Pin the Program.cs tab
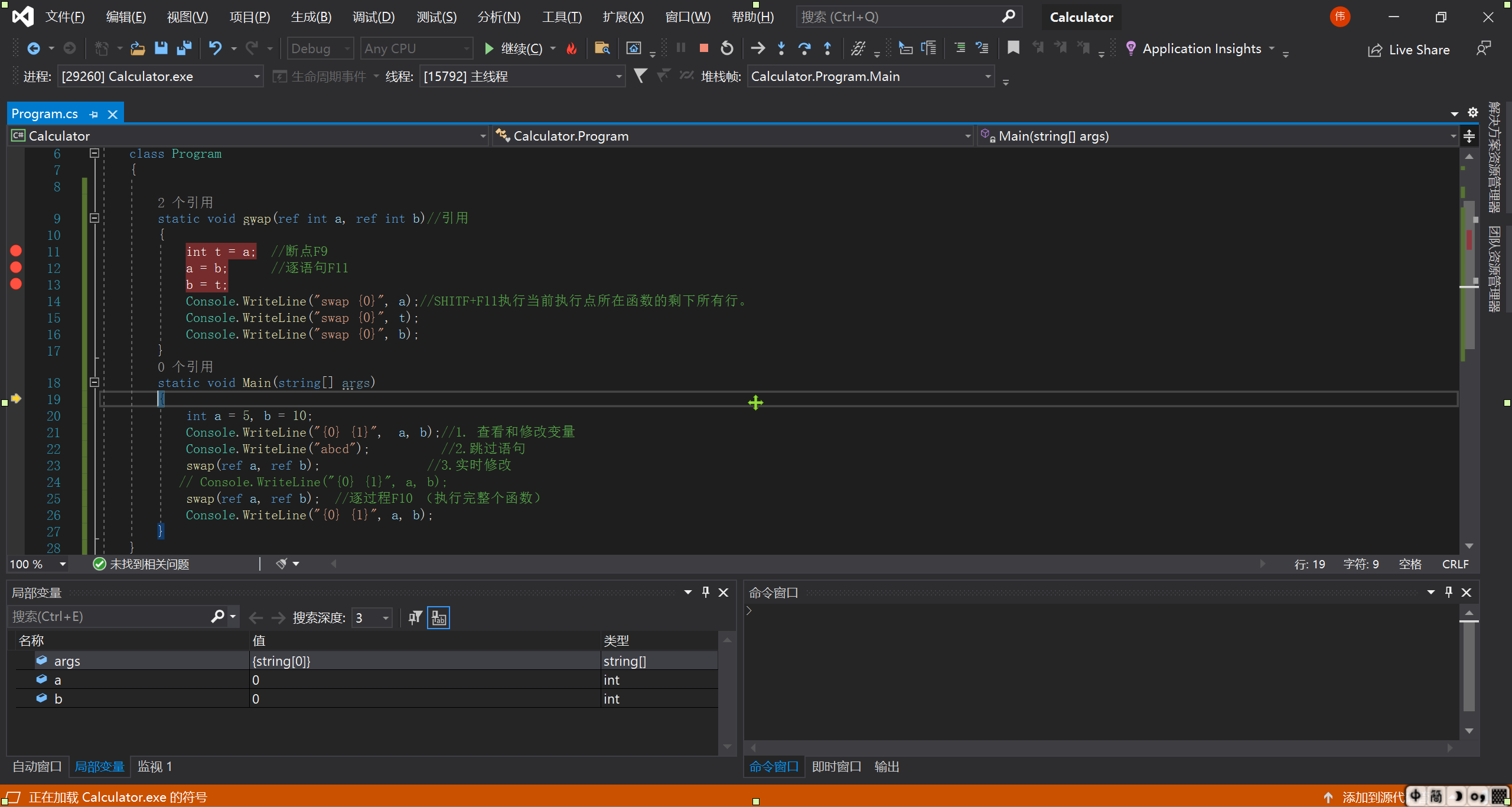This screenshot has width=1512, height=807. point(93,114)
